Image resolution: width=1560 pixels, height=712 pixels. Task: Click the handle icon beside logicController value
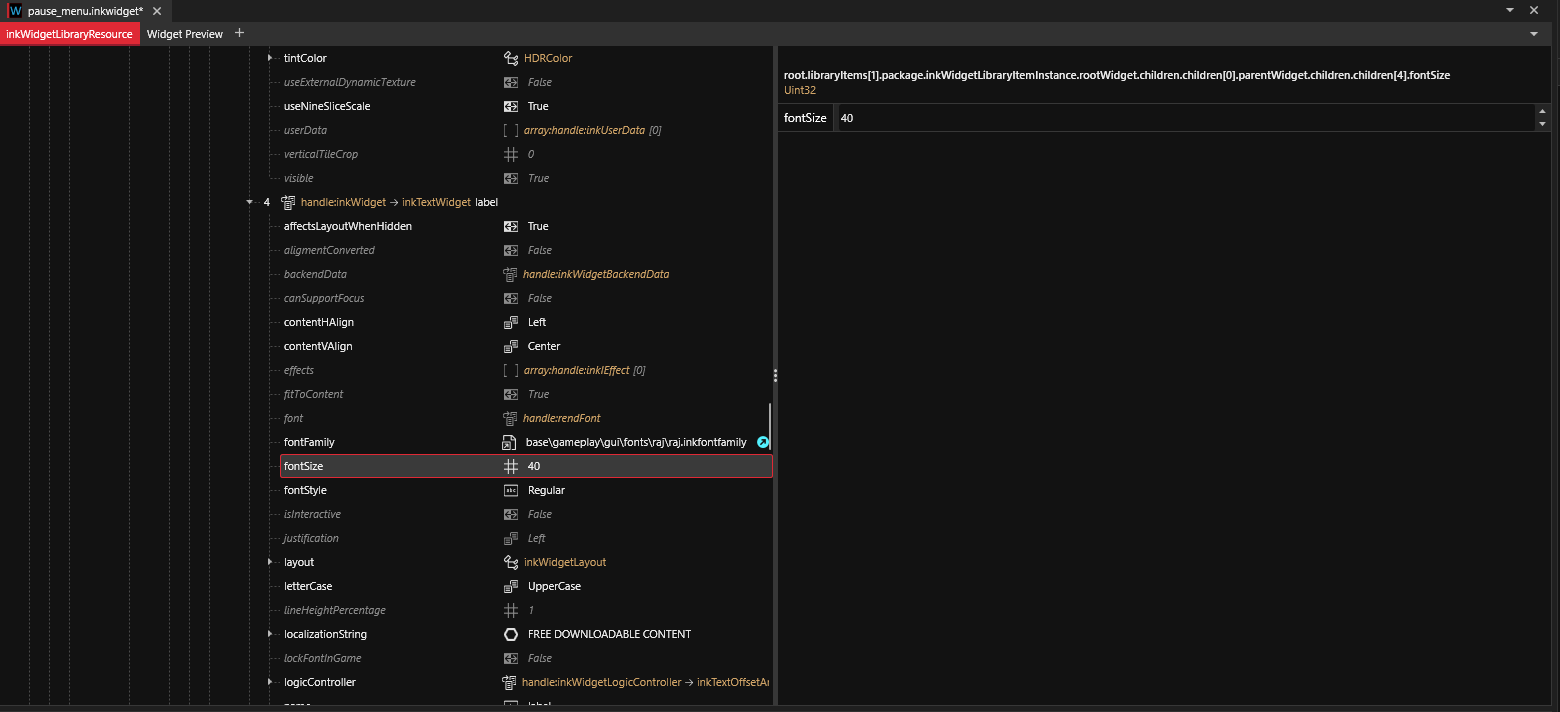pos(509,682)
